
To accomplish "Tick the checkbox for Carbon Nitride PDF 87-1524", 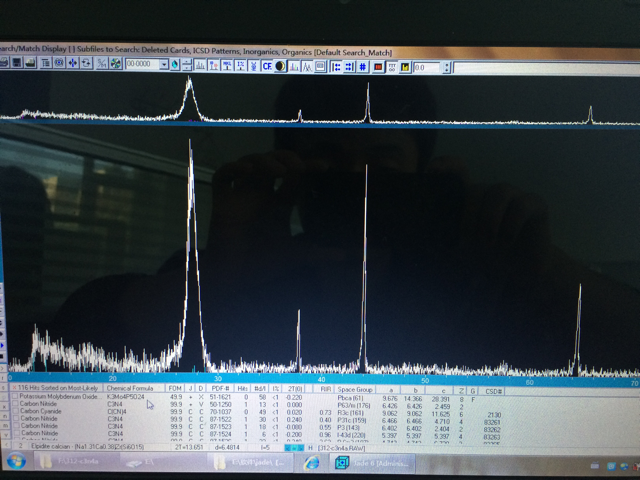I will pyautogui.click(x=16, y=433).
